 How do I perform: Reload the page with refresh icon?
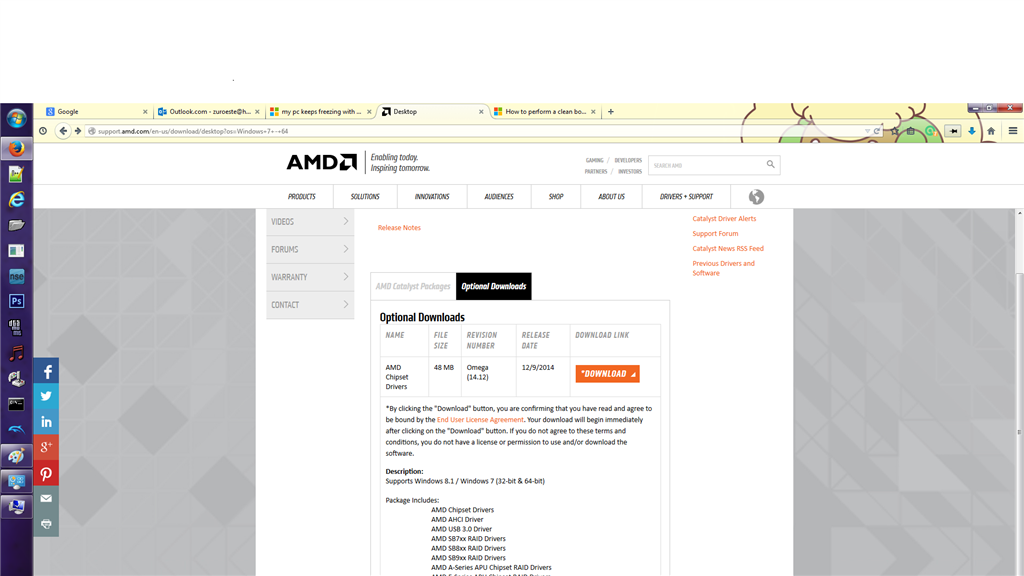click(x=877, y=131)
